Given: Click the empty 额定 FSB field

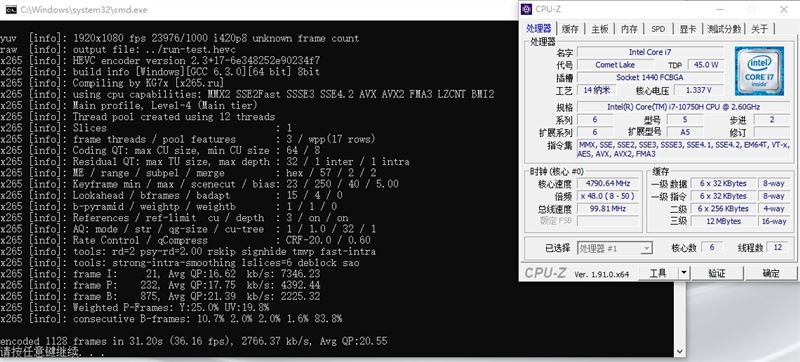Looking at the screenshot, I should (608, 221).
